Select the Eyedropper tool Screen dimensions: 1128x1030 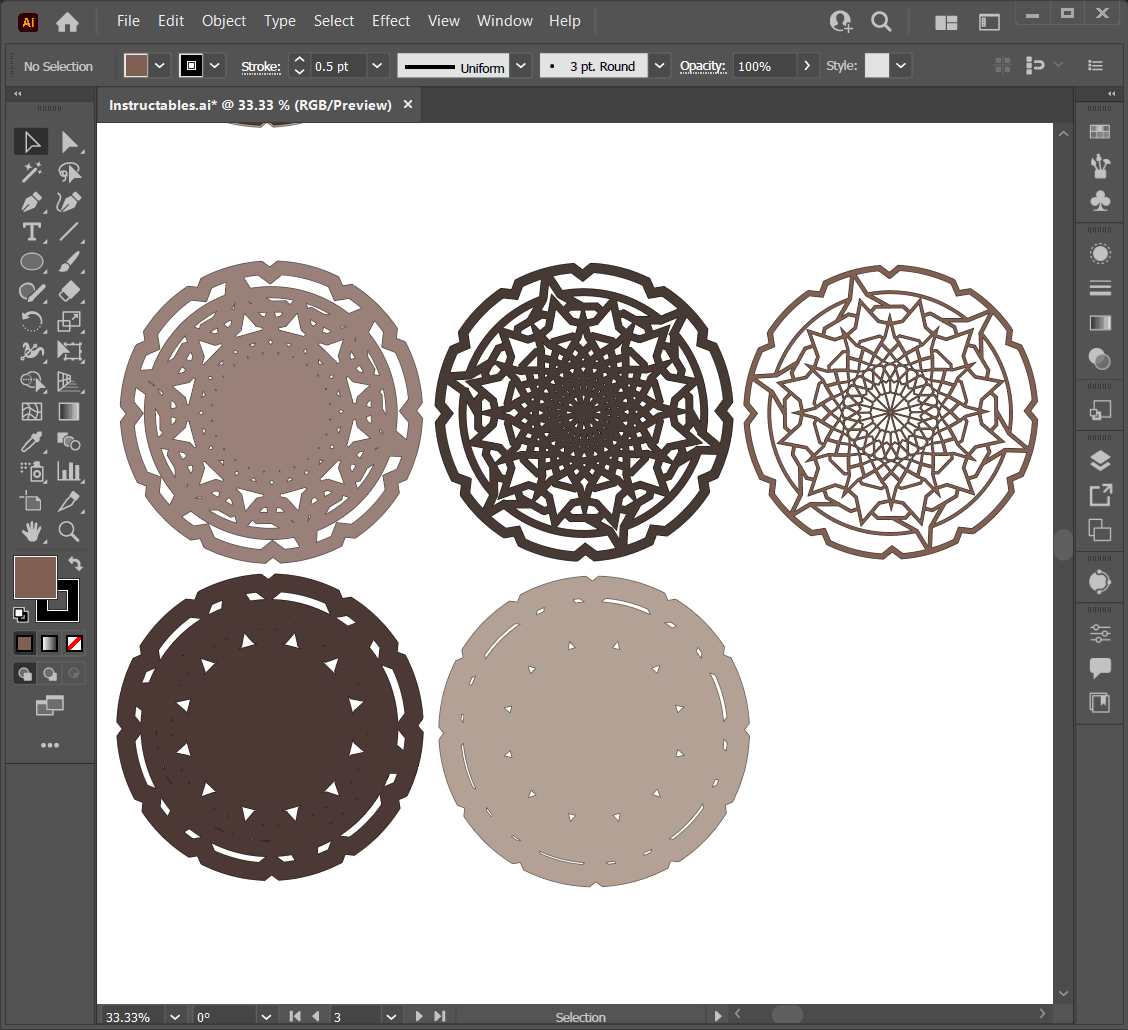[x=31, y=442]
